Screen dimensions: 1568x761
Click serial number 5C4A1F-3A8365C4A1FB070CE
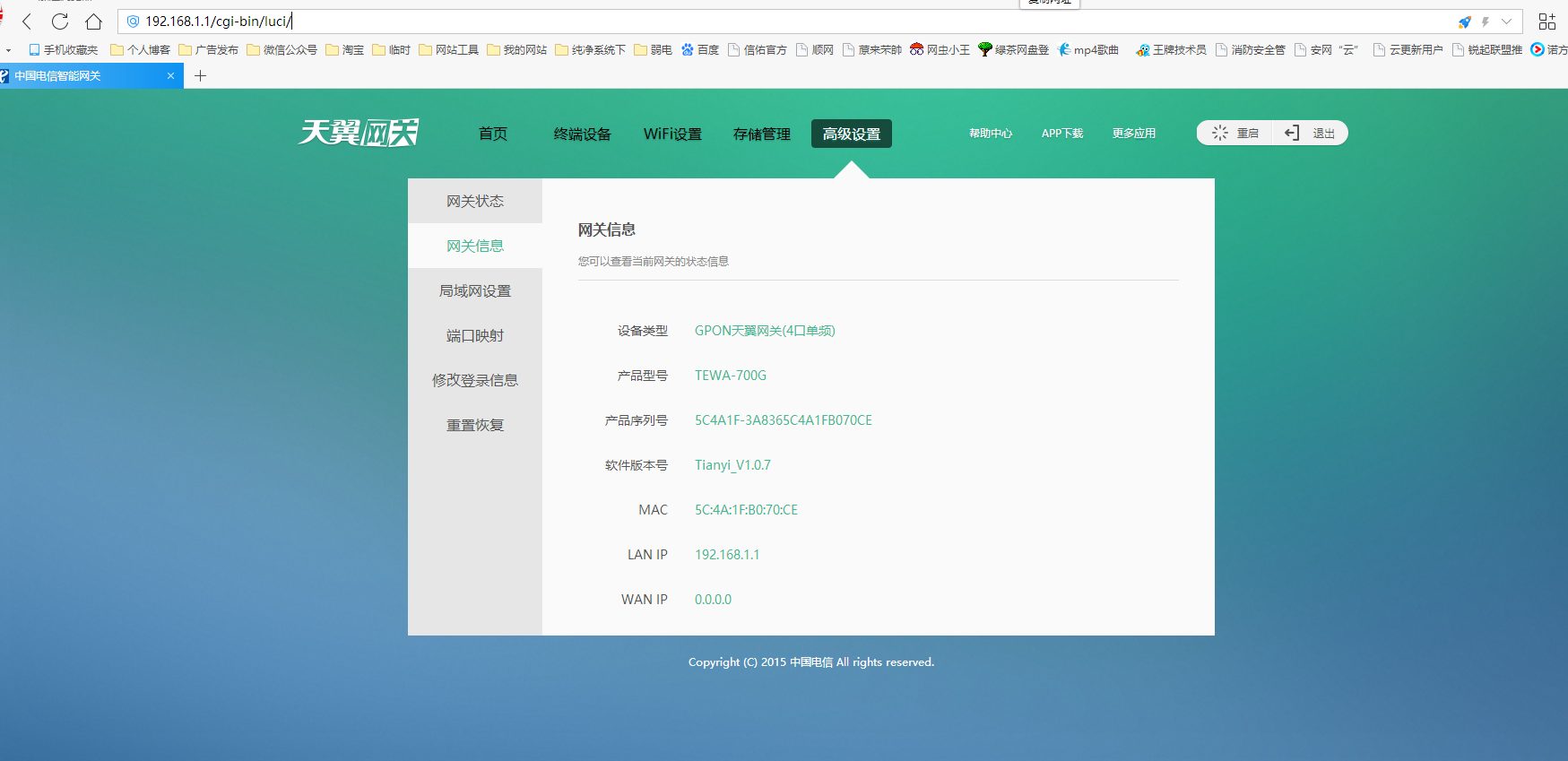pyautogui.click(x=784, y=420)
